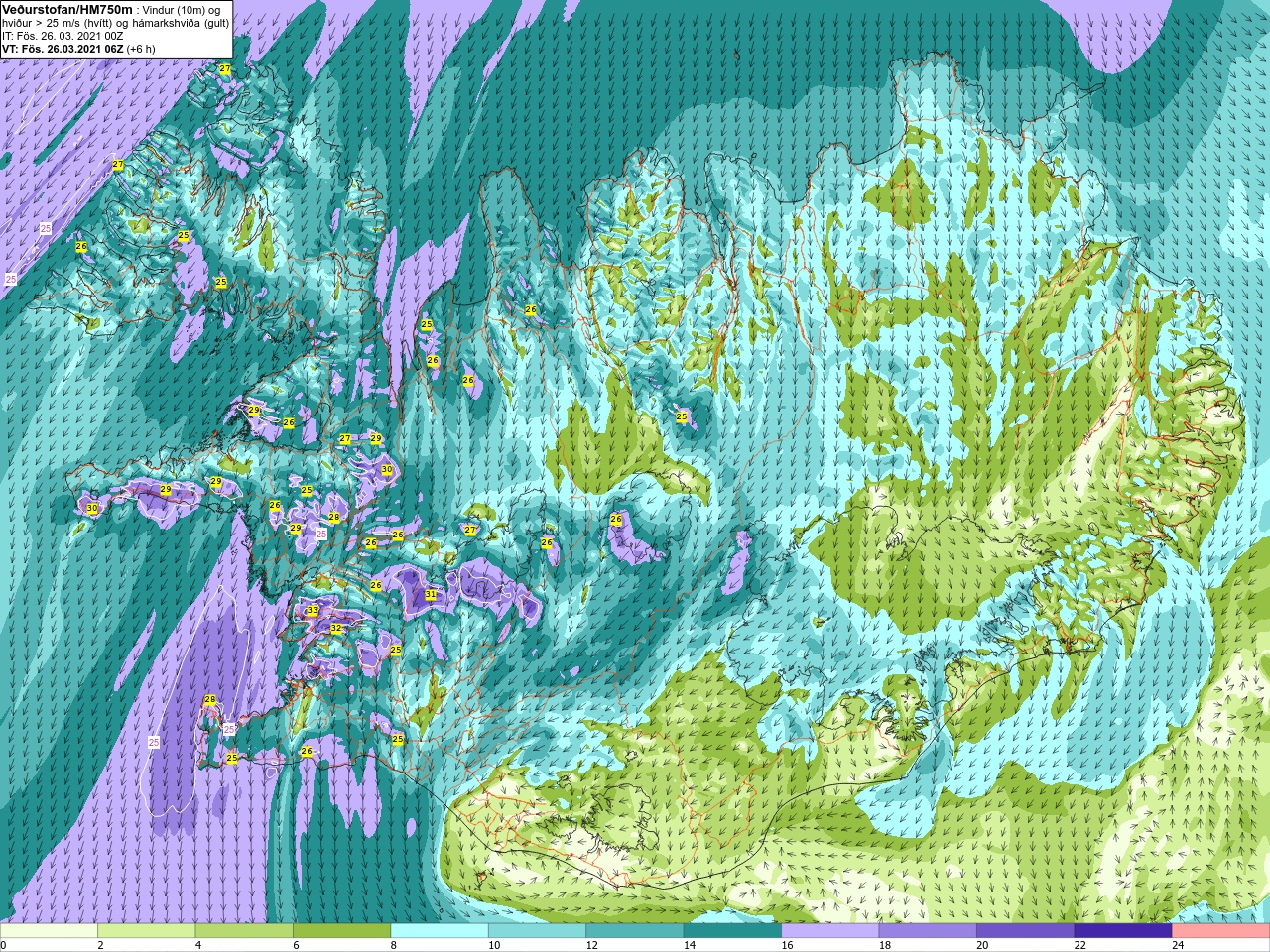The width and height of the screenshot is (1270, 952).
Task: Click the 0–2 m/s pale yellow legend swatch
Action: pos(49,931)
